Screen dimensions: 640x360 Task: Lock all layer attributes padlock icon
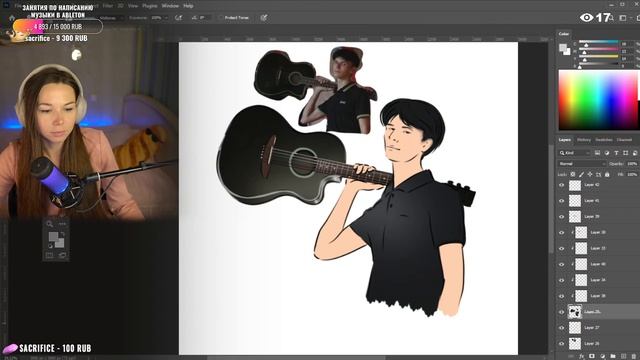click(607, 174)
